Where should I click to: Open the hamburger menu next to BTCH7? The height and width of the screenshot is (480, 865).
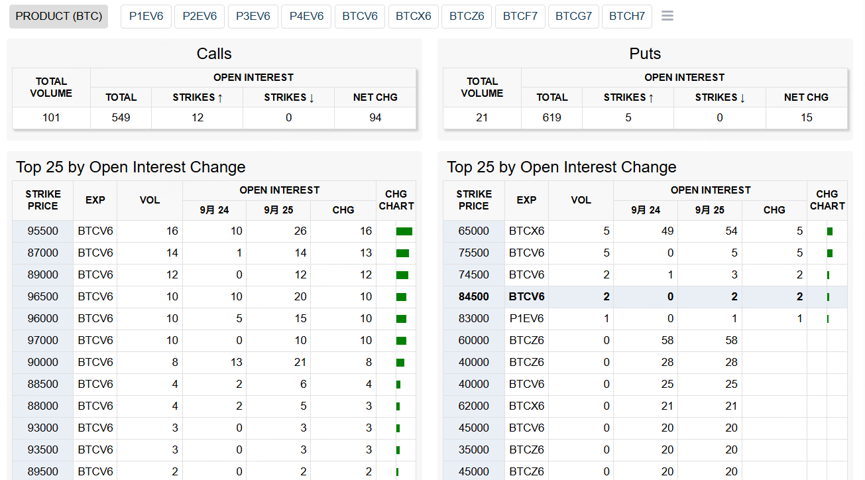(667, 16)
